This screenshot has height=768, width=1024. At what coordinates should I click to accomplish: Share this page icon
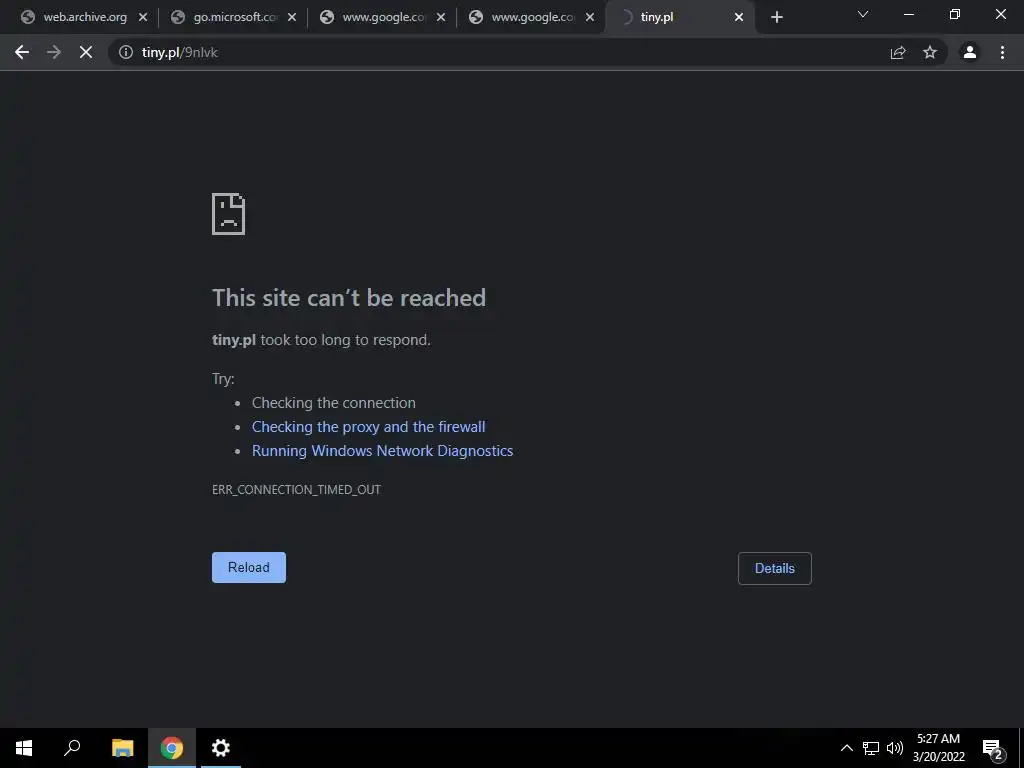point(898,52)
